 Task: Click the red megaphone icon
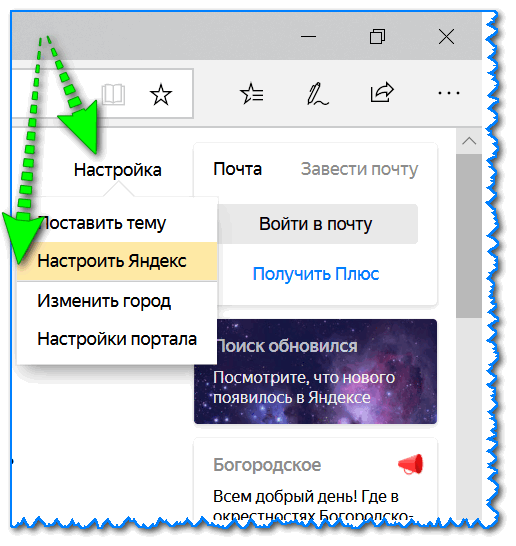tap(411, 464)
